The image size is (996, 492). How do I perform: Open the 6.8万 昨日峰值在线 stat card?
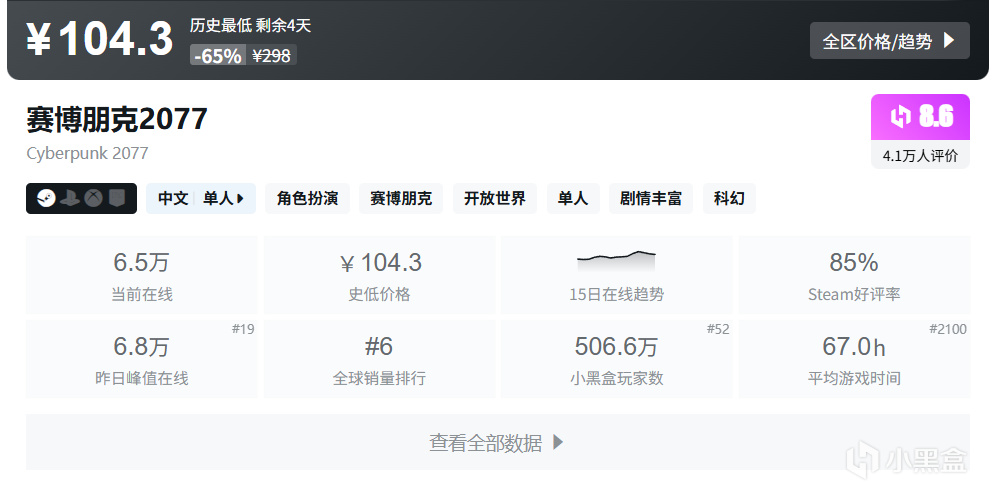click(x=142, y=359)
